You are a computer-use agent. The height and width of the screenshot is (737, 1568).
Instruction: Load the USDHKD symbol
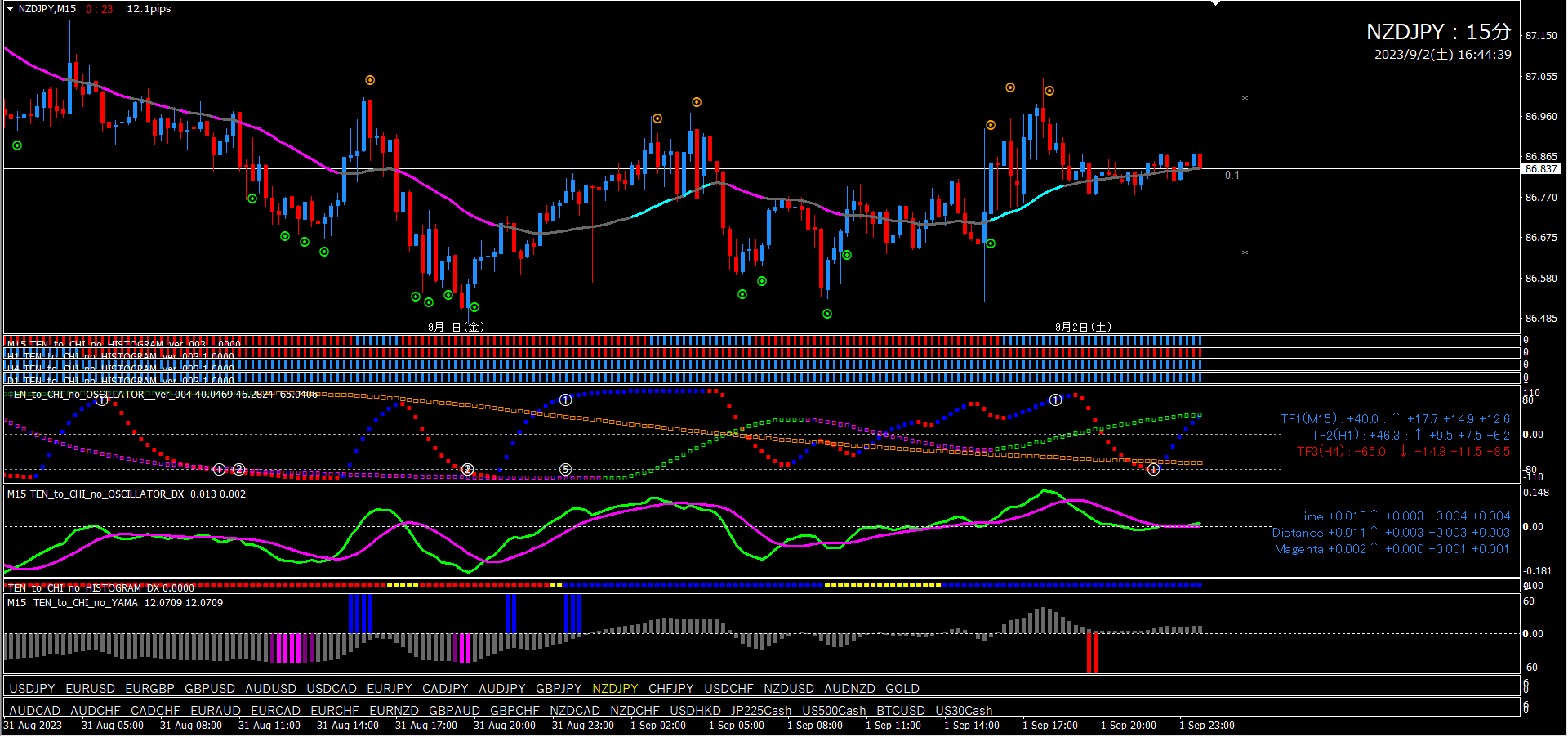[x=695, y=711]
